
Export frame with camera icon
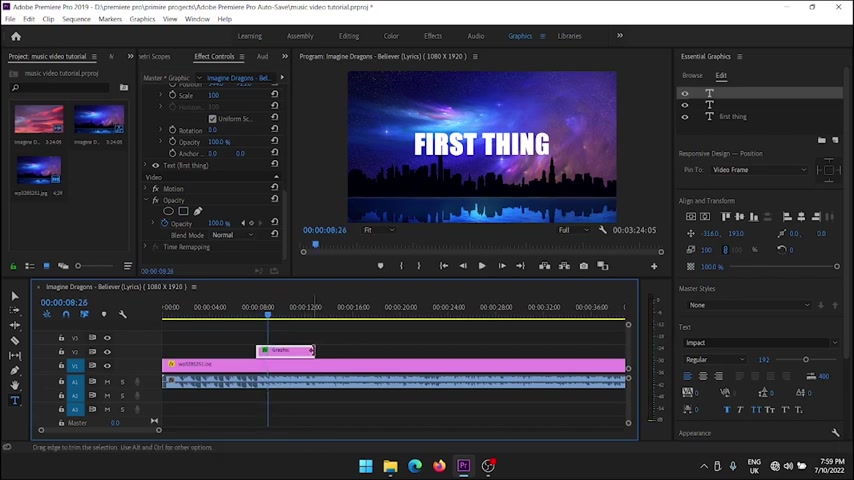pyautogui.click(x=584, y=266)
